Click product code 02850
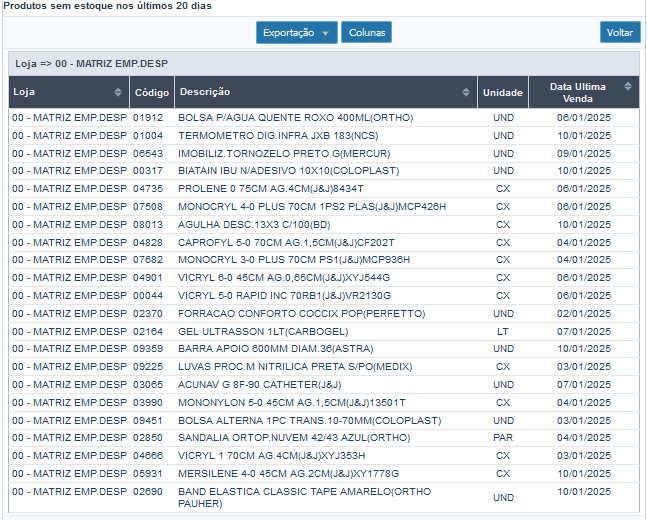The width and height of the screenshot is (647, 520). (148, 438)
